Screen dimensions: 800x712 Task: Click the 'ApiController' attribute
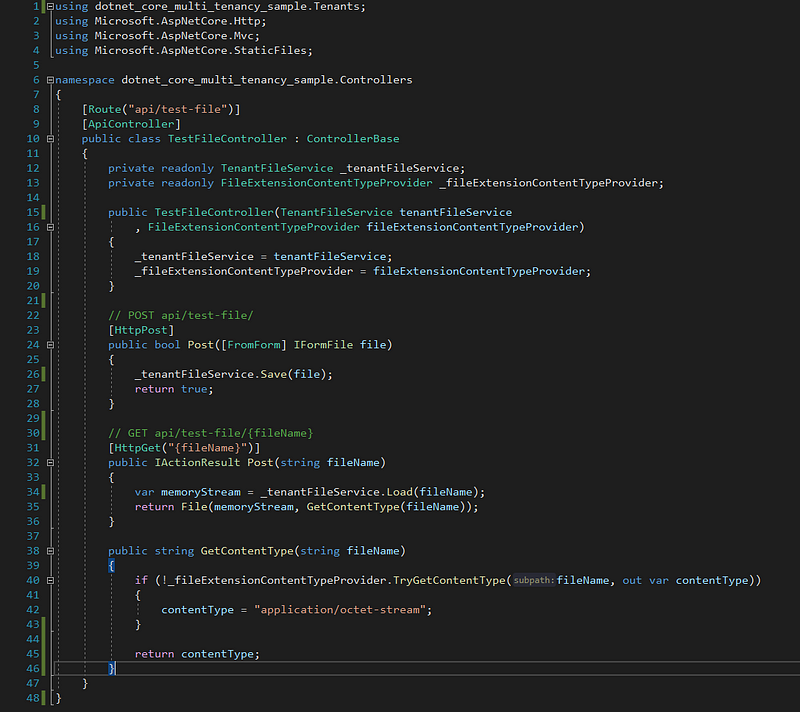coord(131,124)
